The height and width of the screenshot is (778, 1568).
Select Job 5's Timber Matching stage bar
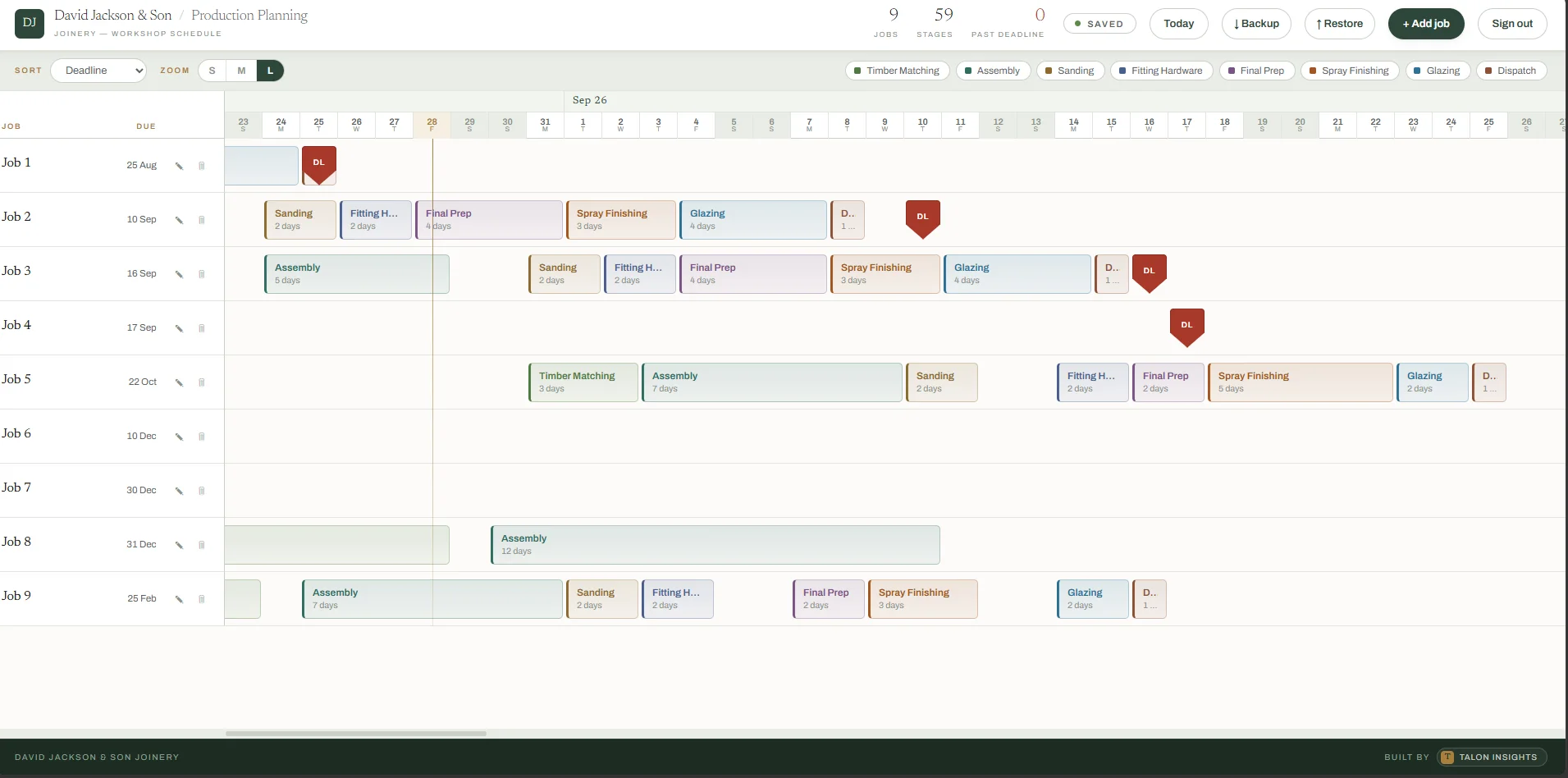583,382
